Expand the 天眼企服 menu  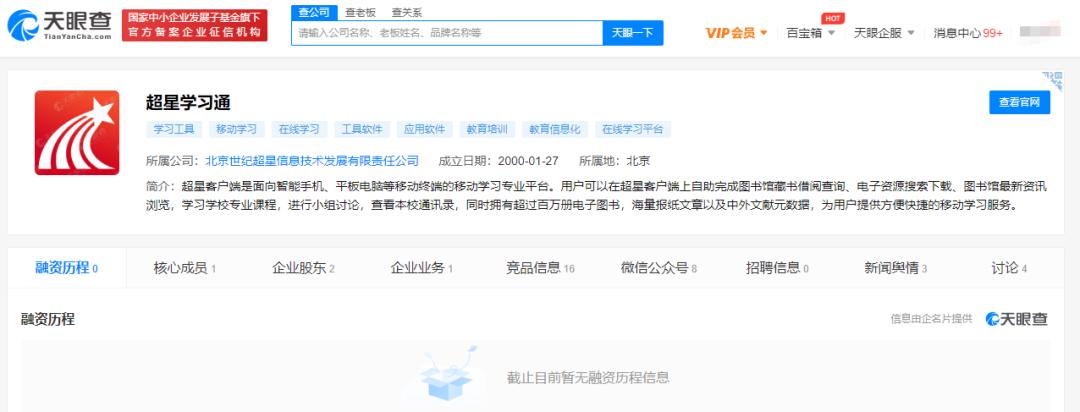coord(884,33)
